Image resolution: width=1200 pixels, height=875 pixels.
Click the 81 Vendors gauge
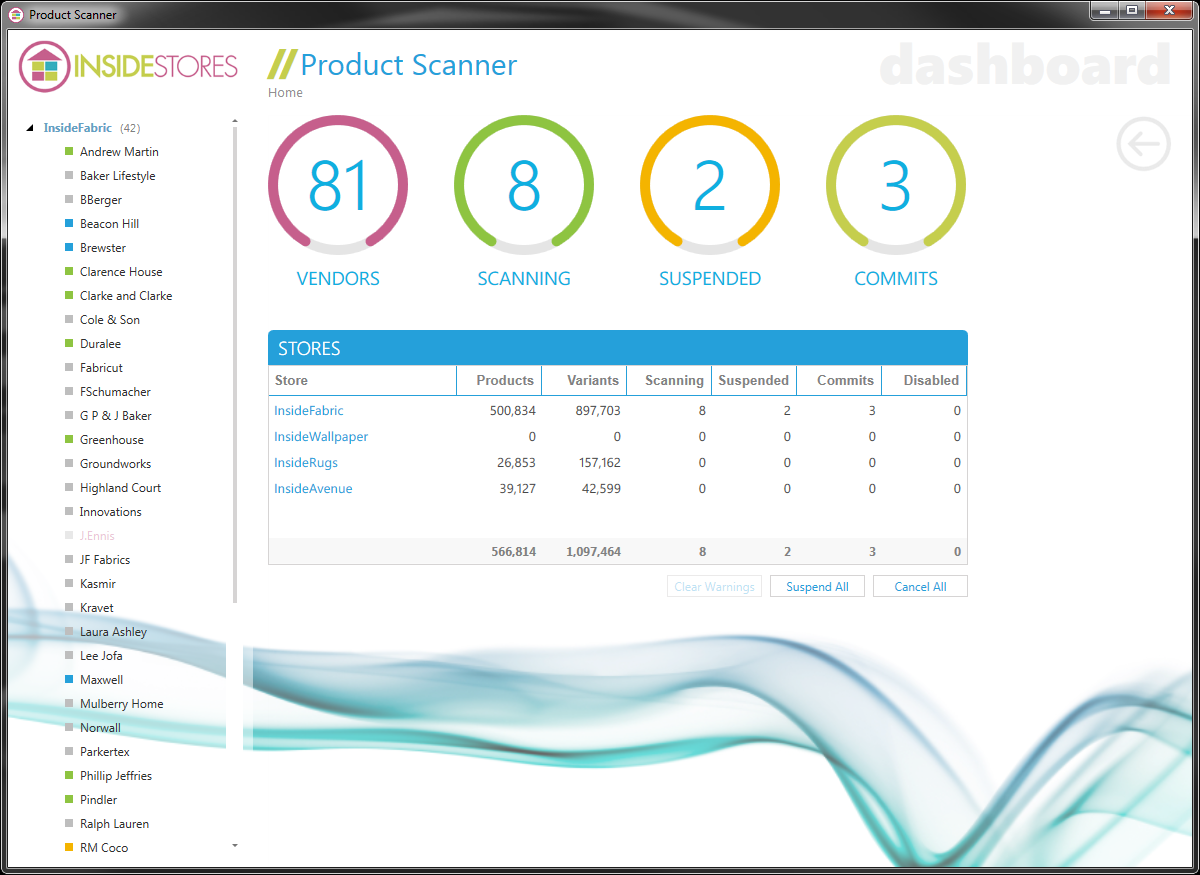tap(338, 186)
